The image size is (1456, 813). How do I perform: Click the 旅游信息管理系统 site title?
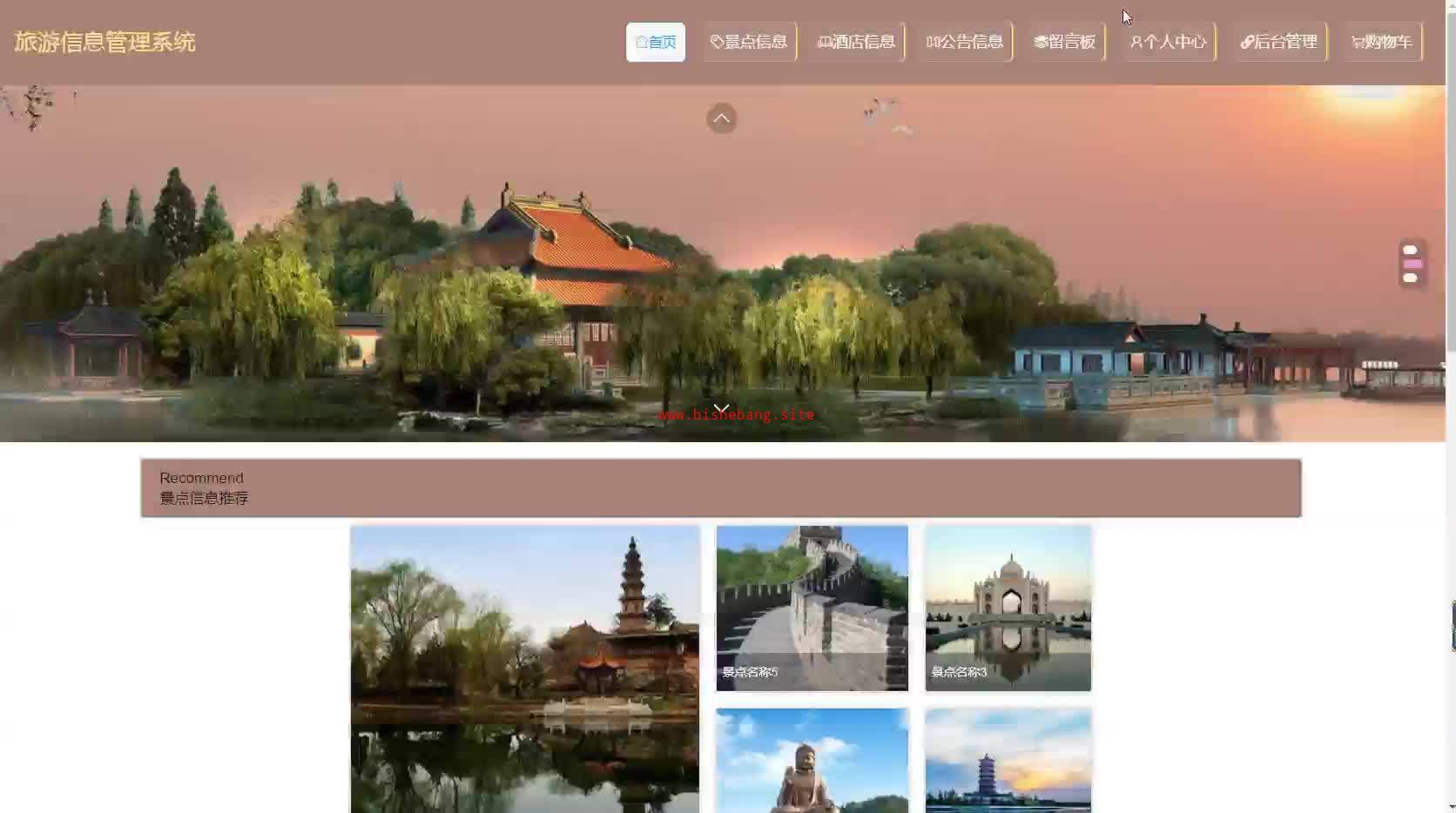(104, 42)
